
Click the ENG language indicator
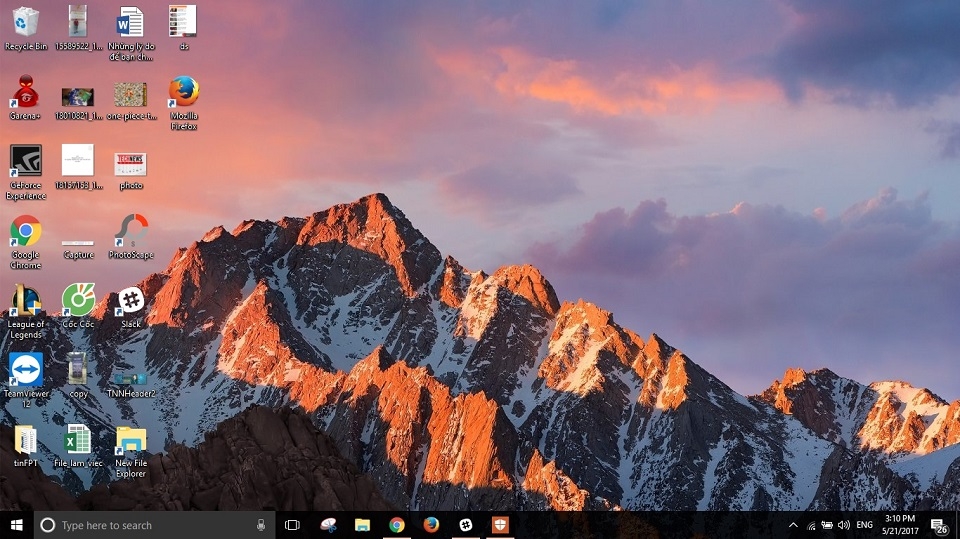point(864,525)
